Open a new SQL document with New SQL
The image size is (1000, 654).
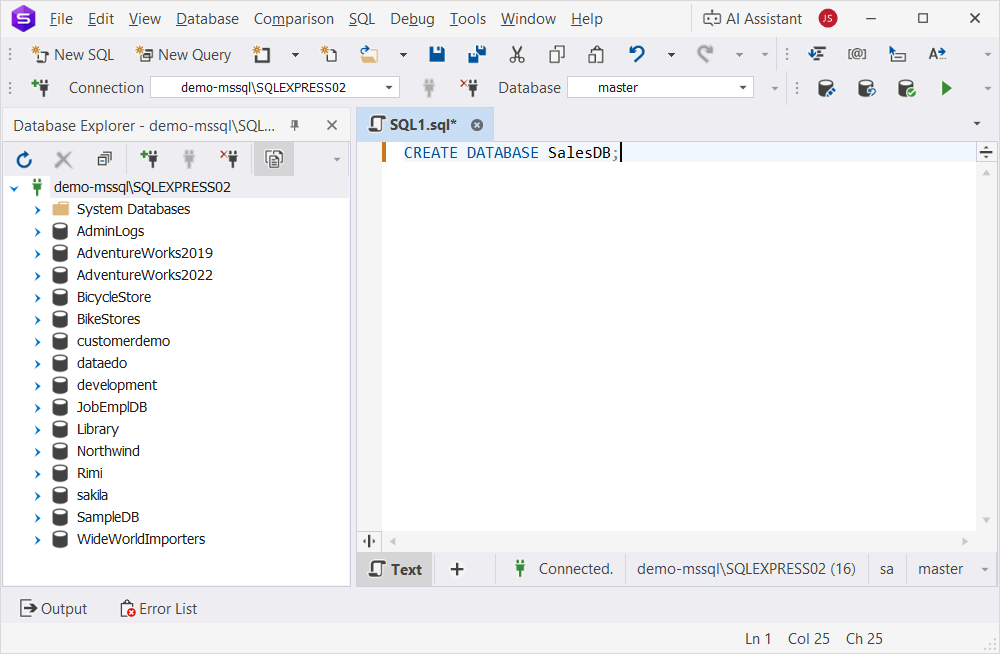pyautogui.click(x=71, y=54)
